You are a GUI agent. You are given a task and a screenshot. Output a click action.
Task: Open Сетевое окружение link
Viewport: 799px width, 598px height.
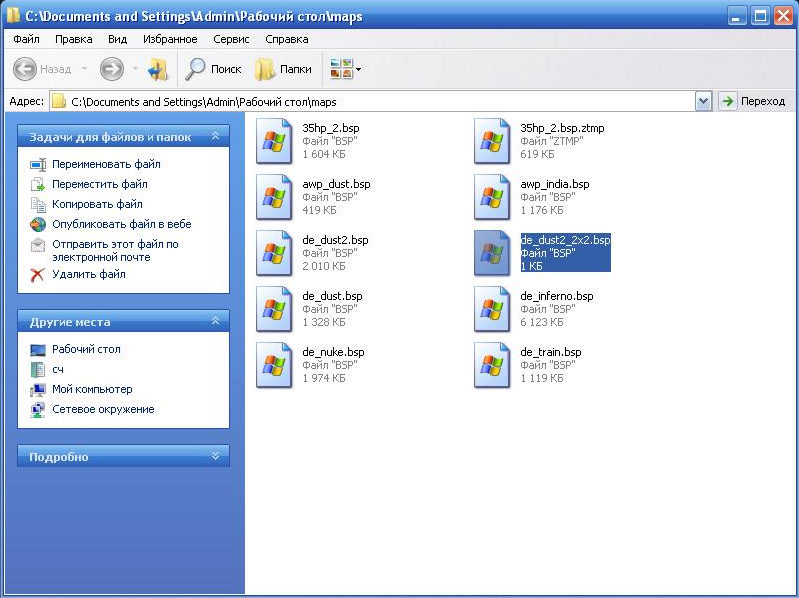click(103, 409)
